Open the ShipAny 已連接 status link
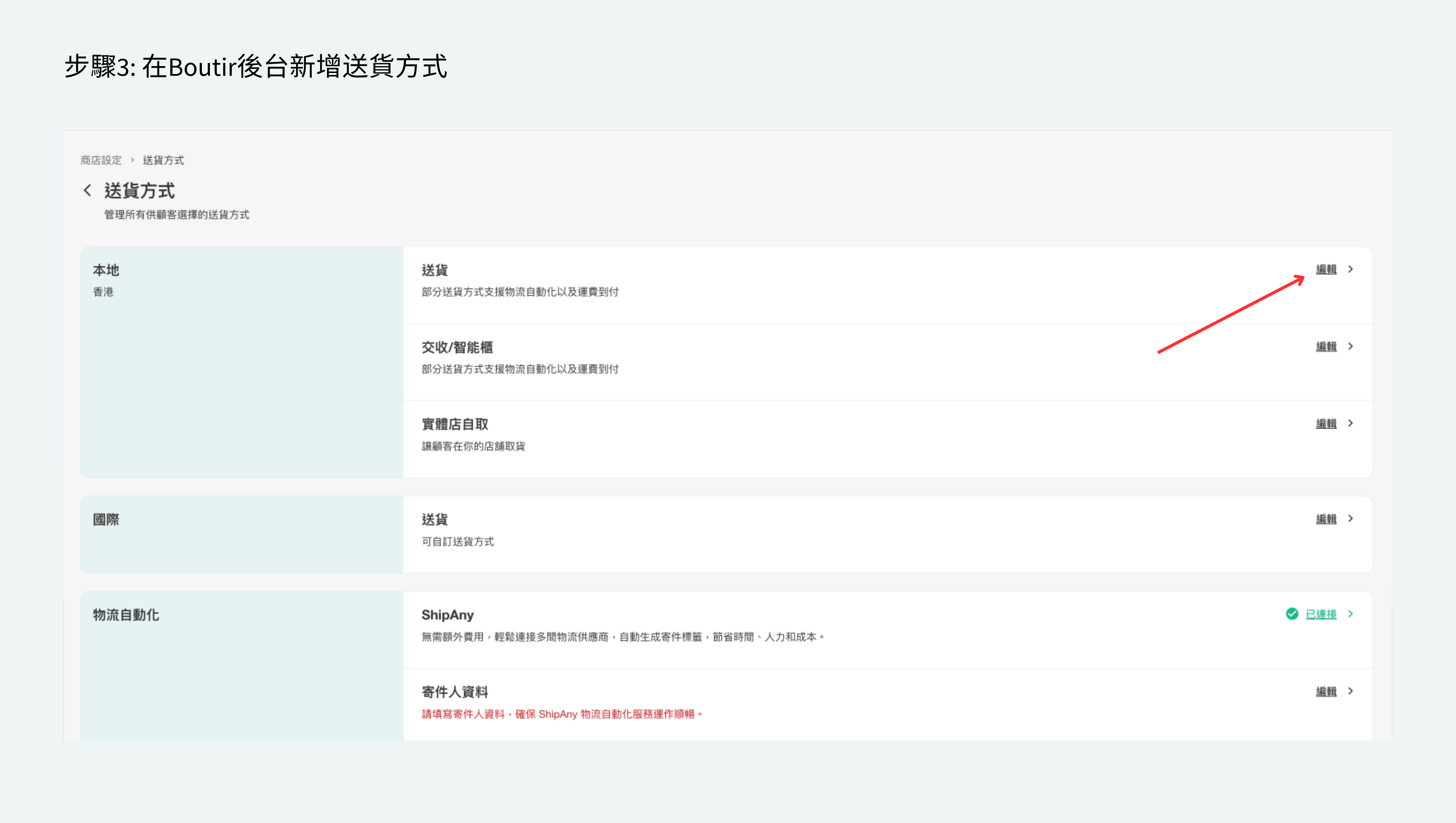The height and width of the screenshot is (823, 1456). point(1321,614)
